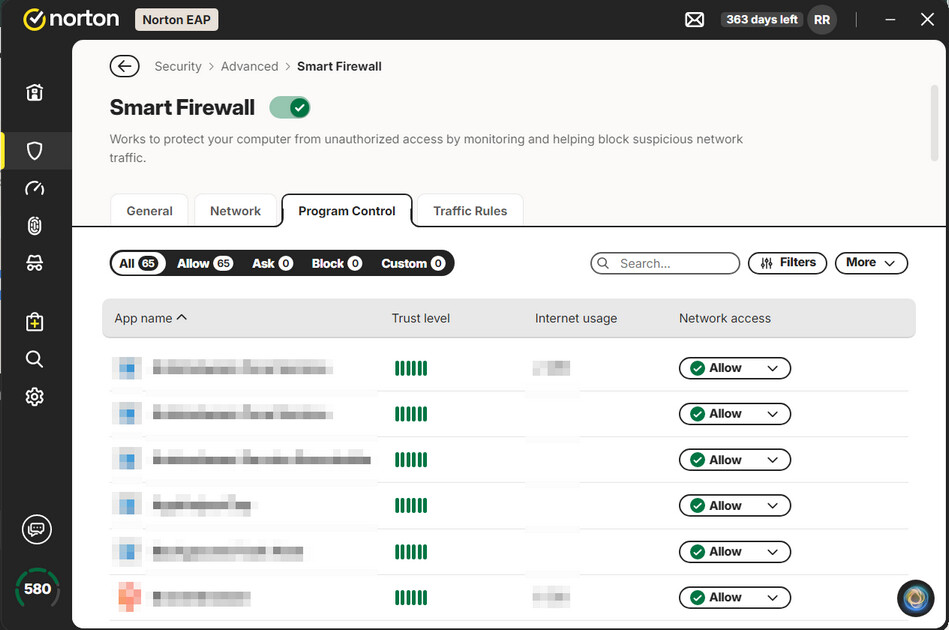Select the Security shield sidebar icon

tap(34, 150)
